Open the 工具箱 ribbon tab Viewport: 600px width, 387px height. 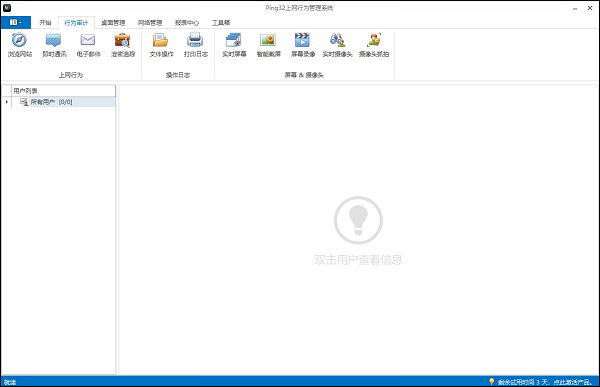pyautogui.click(x=221, y=23)
